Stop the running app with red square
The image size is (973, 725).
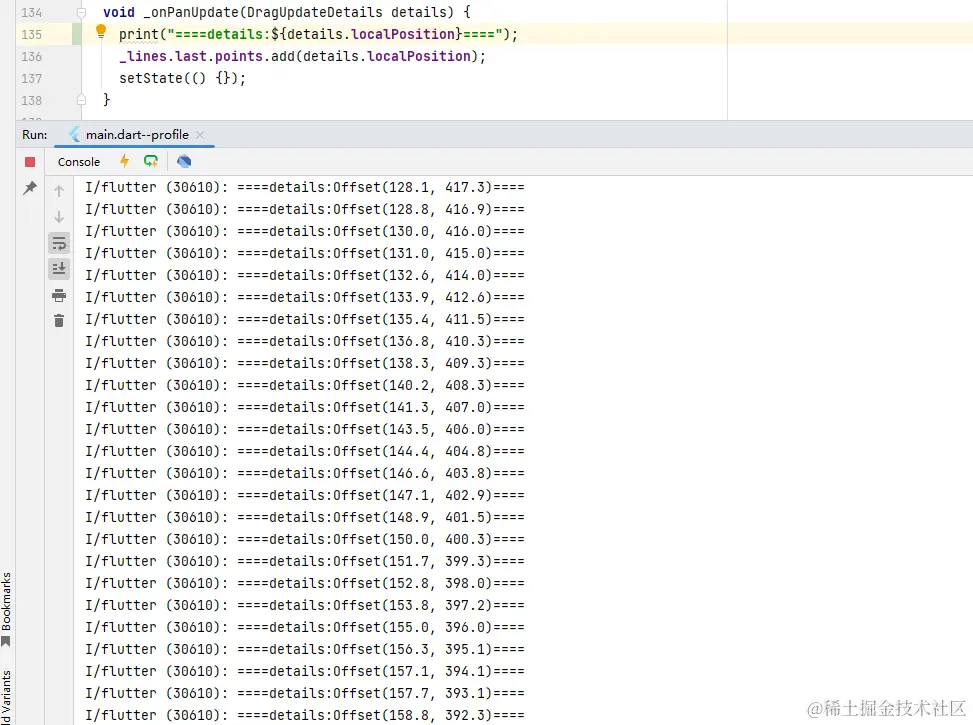click(30, 162)
